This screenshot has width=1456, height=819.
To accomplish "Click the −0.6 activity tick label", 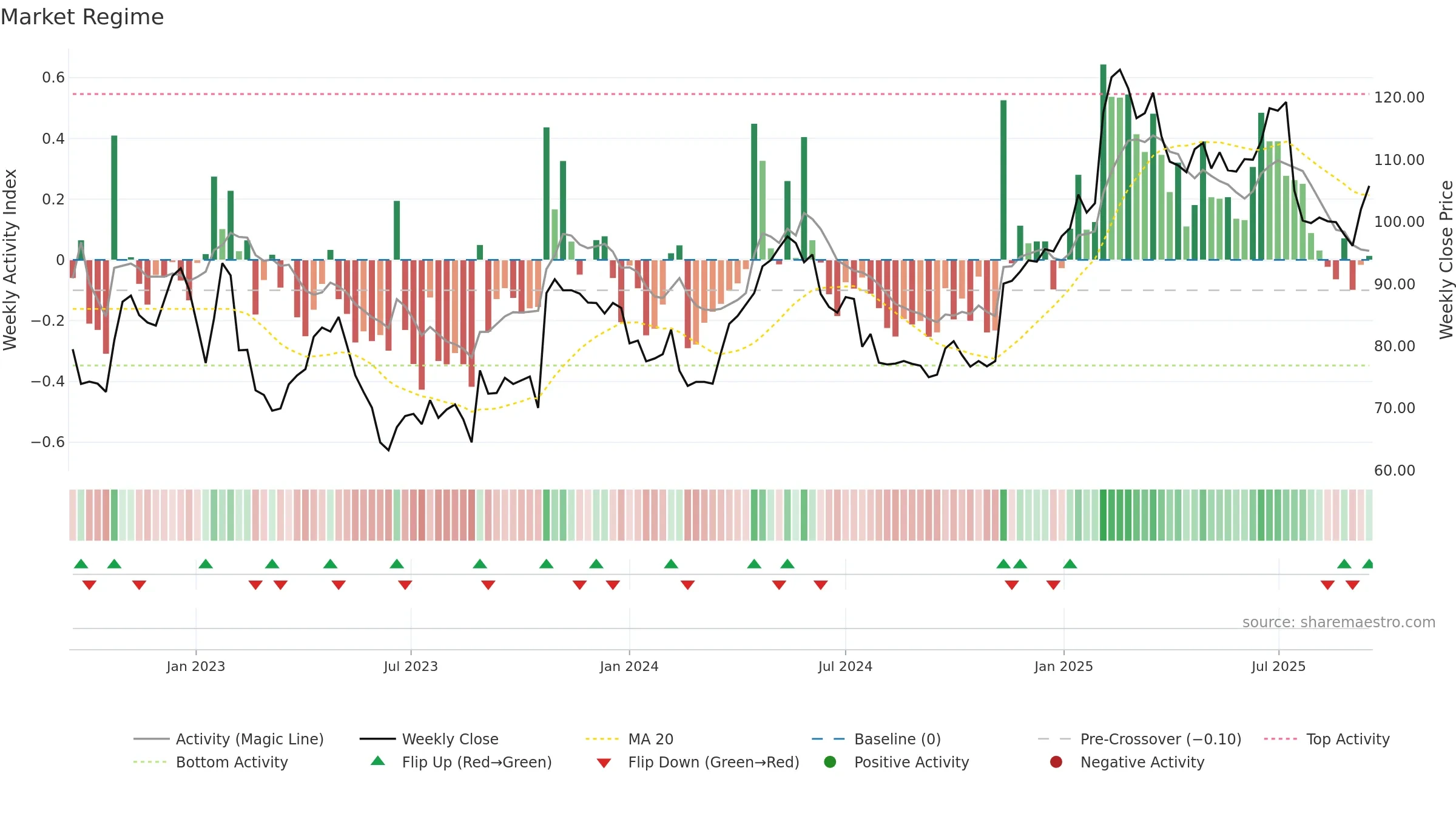I will pos(48,442).
